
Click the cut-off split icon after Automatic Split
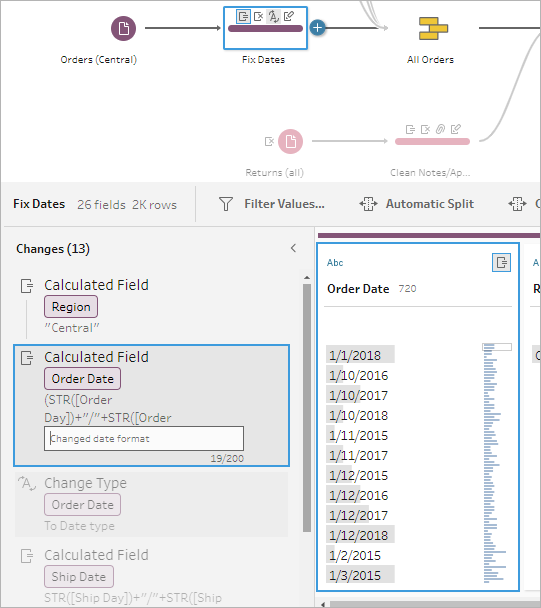pos(517,204)
